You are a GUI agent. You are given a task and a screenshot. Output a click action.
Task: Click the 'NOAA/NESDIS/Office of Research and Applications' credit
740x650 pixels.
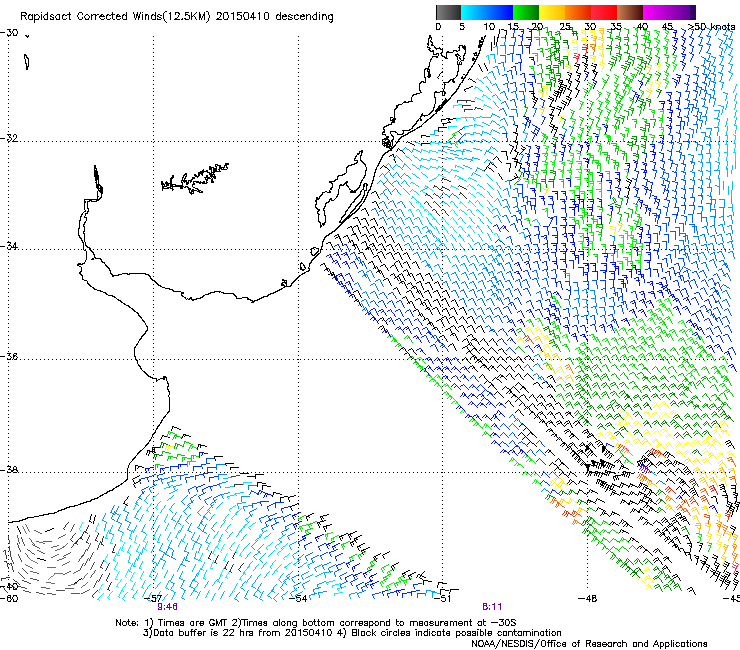[589, 644]
